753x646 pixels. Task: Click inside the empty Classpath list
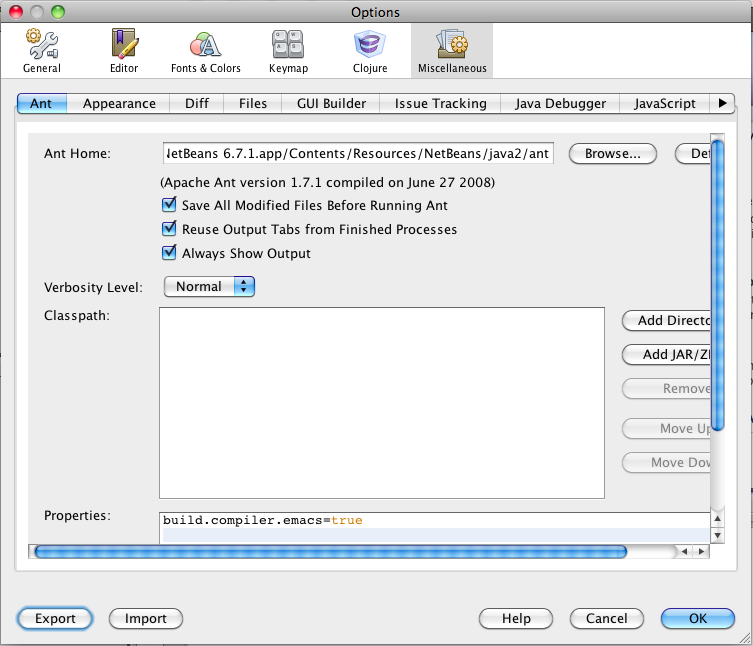tap(382, 403)
